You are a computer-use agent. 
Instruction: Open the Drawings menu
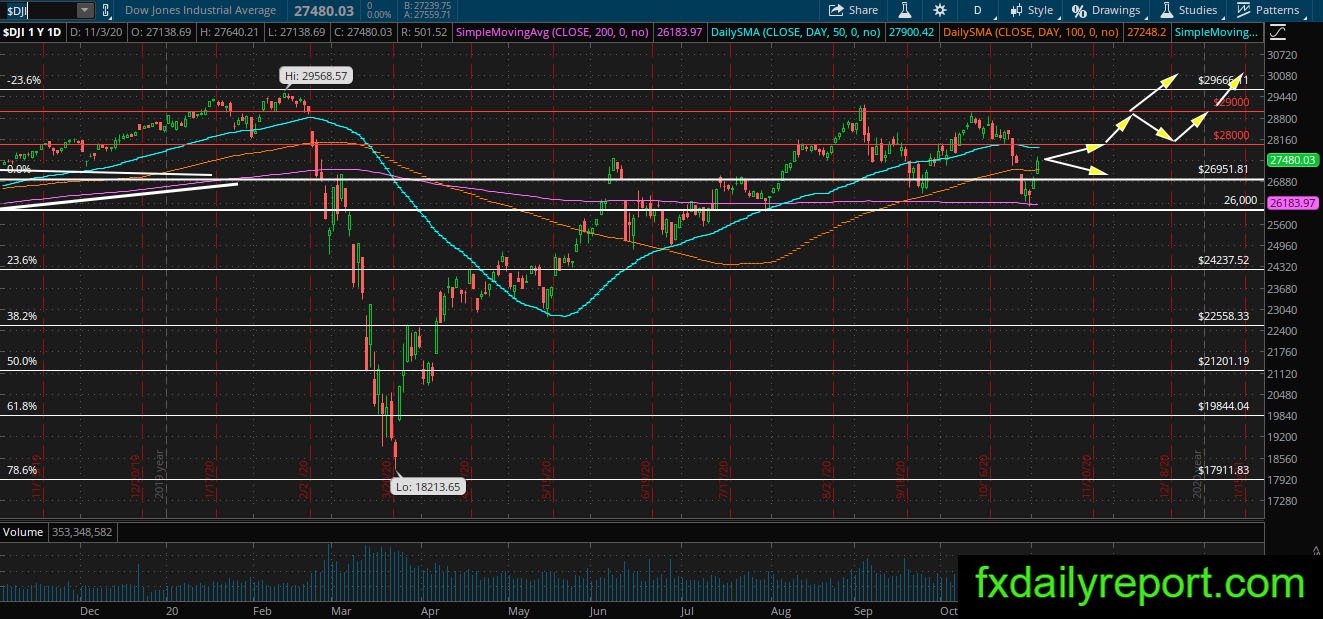click(1106, 10)
